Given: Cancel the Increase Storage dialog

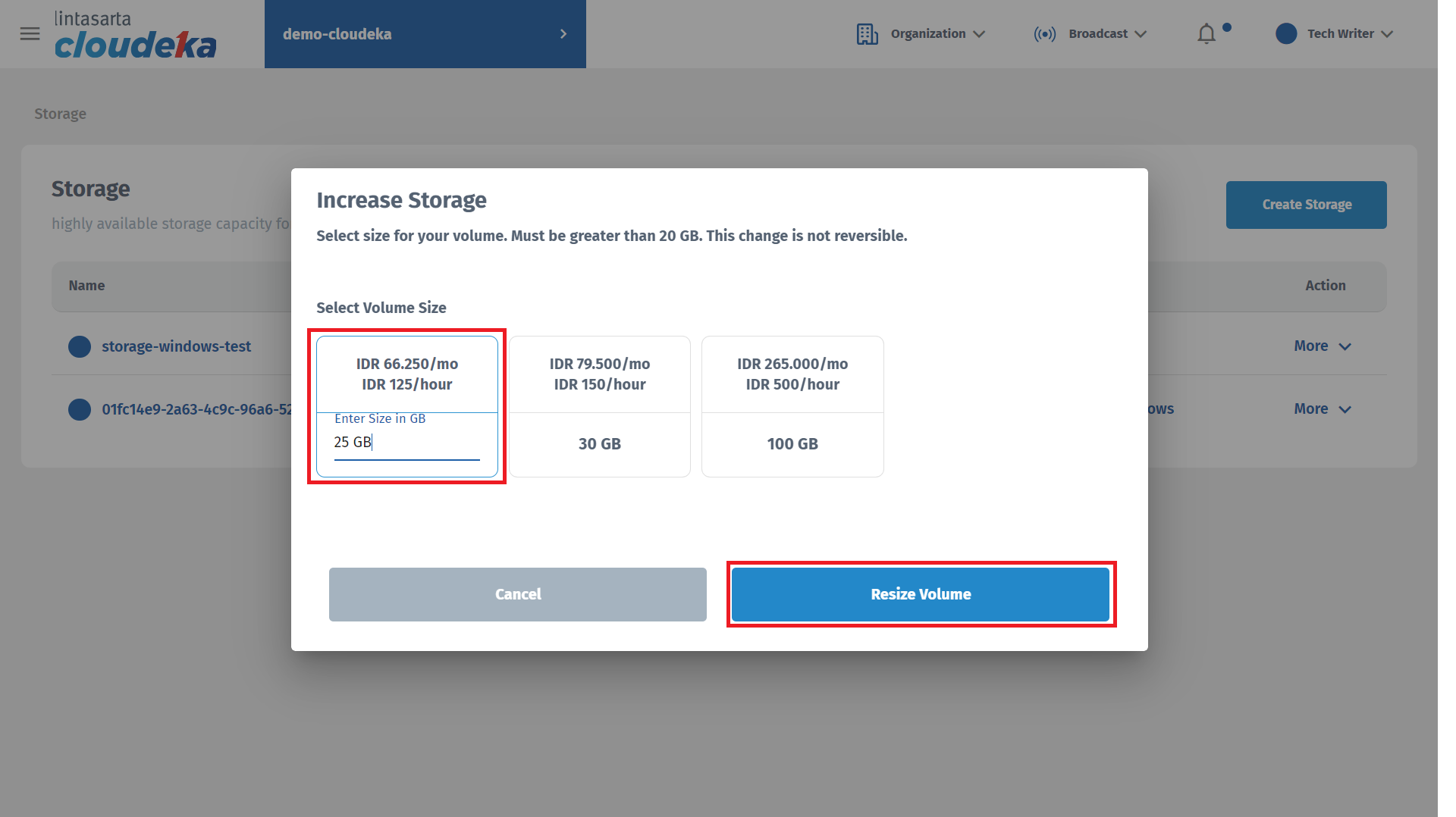Looking at the screenshot, I should click(517, 594).
